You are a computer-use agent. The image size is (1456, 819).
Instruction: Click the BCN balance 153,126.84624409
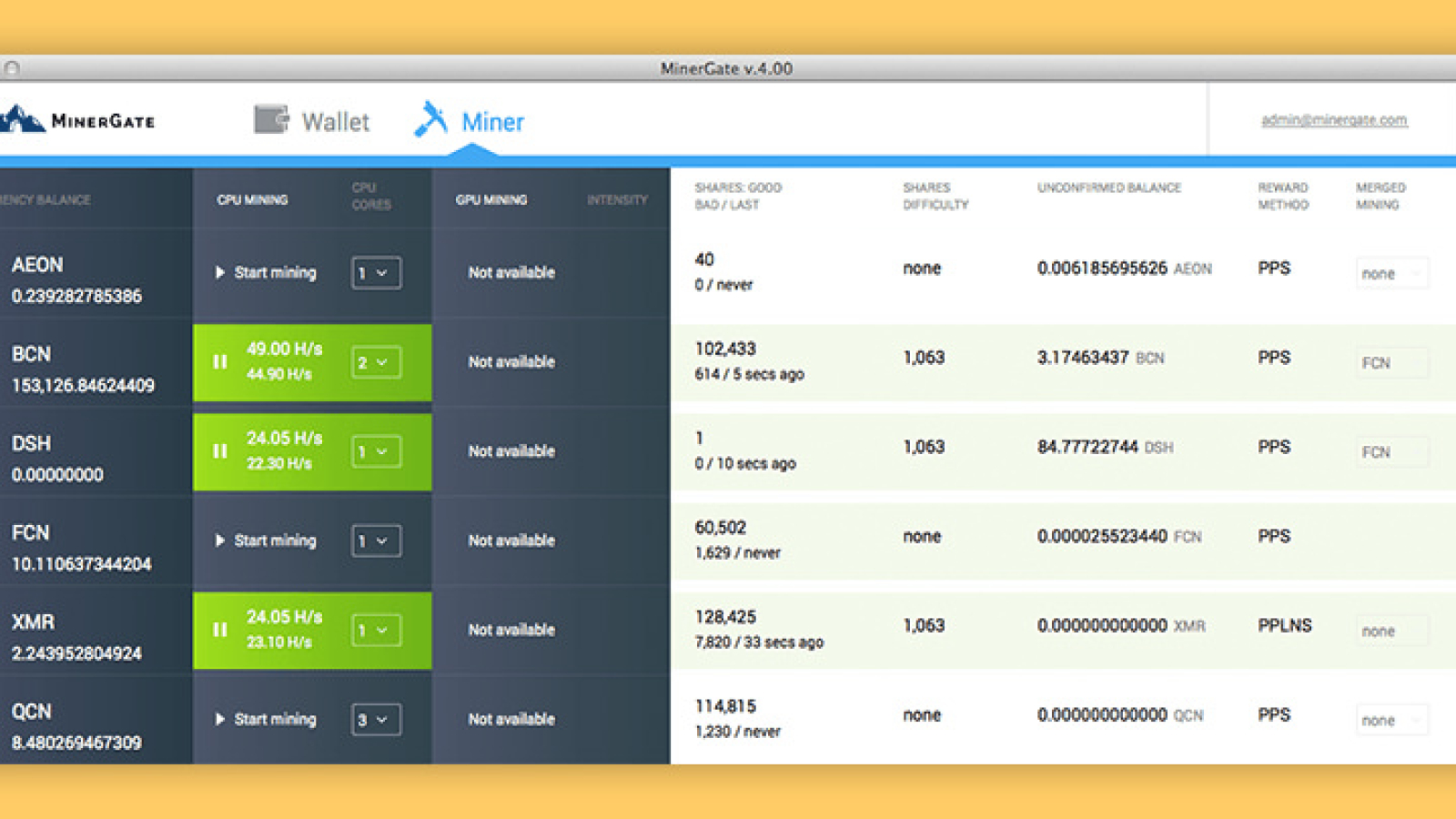tap(83, 385)
